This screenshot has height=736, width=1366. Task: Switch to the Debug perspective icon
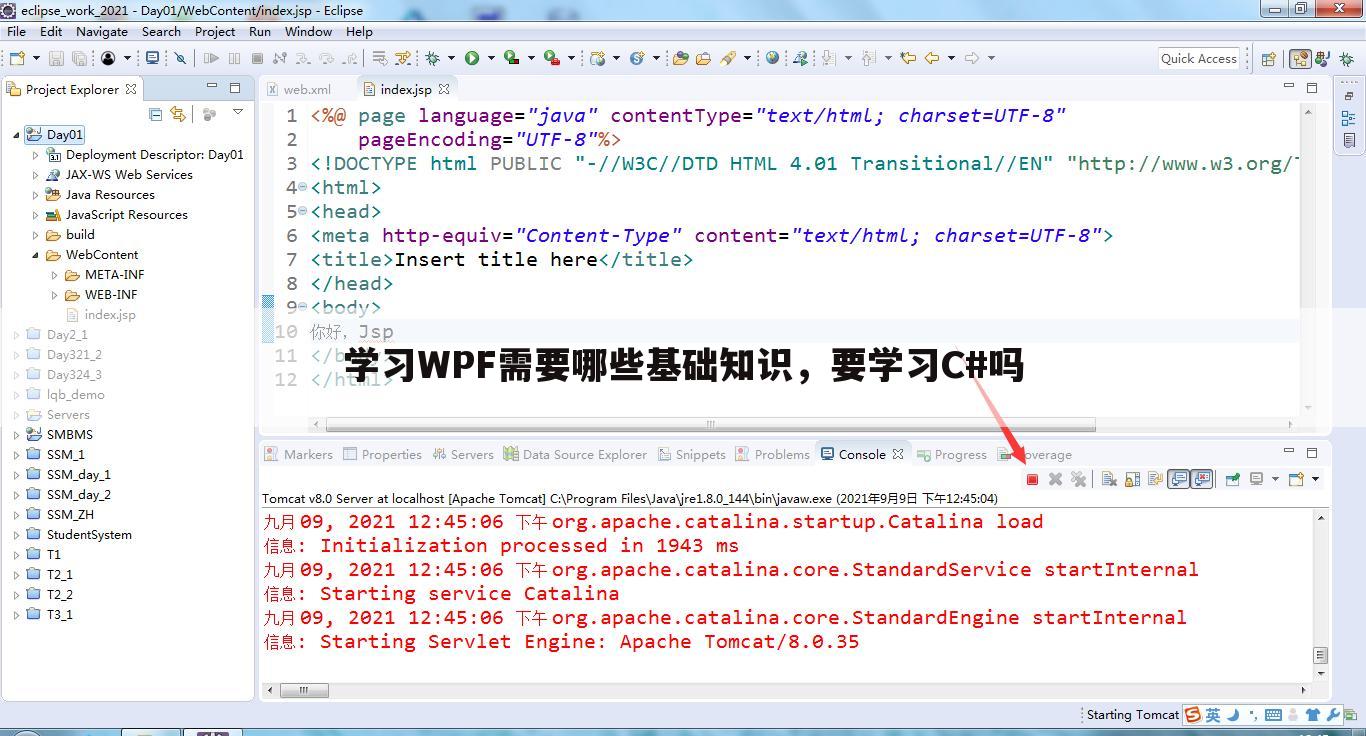click(x=1347, y=58)
